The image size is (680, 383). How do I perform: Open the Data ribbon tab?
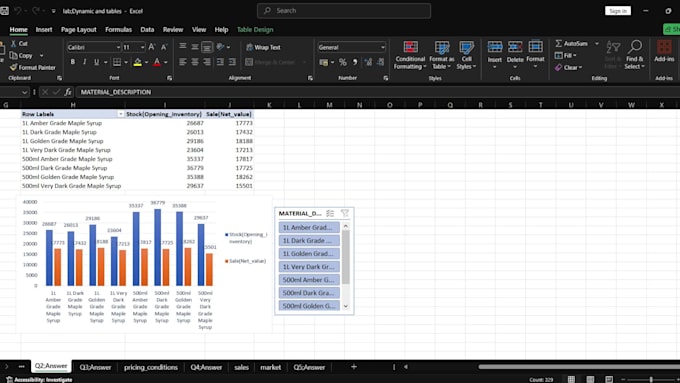[x=147, y=29]
